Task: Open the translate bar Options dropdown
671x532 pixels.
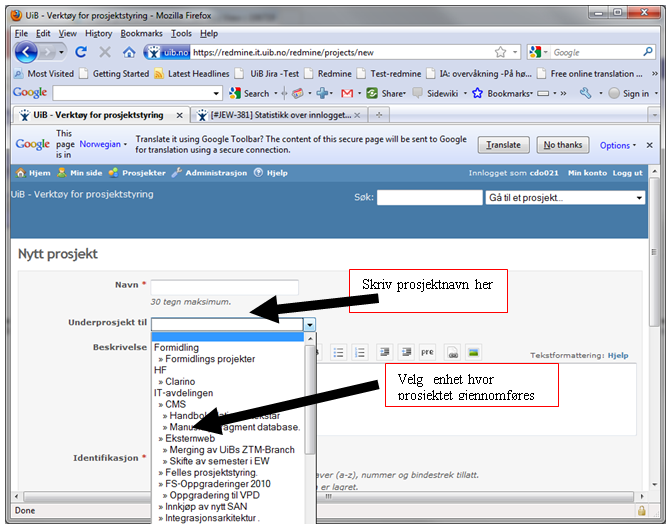Action: pyautogui.click(x=618, y=145)
